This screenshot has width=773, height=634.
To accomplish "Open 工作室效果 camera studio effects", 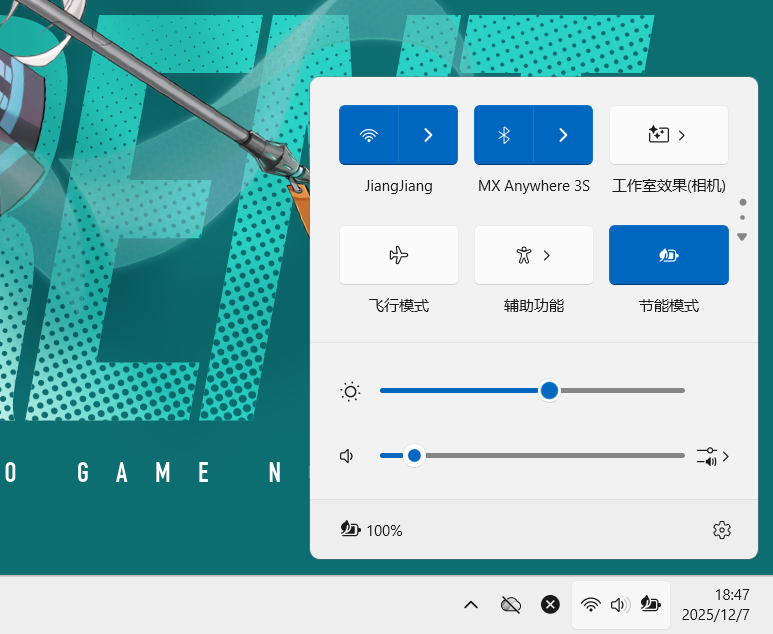I will [x=668, y=135].
